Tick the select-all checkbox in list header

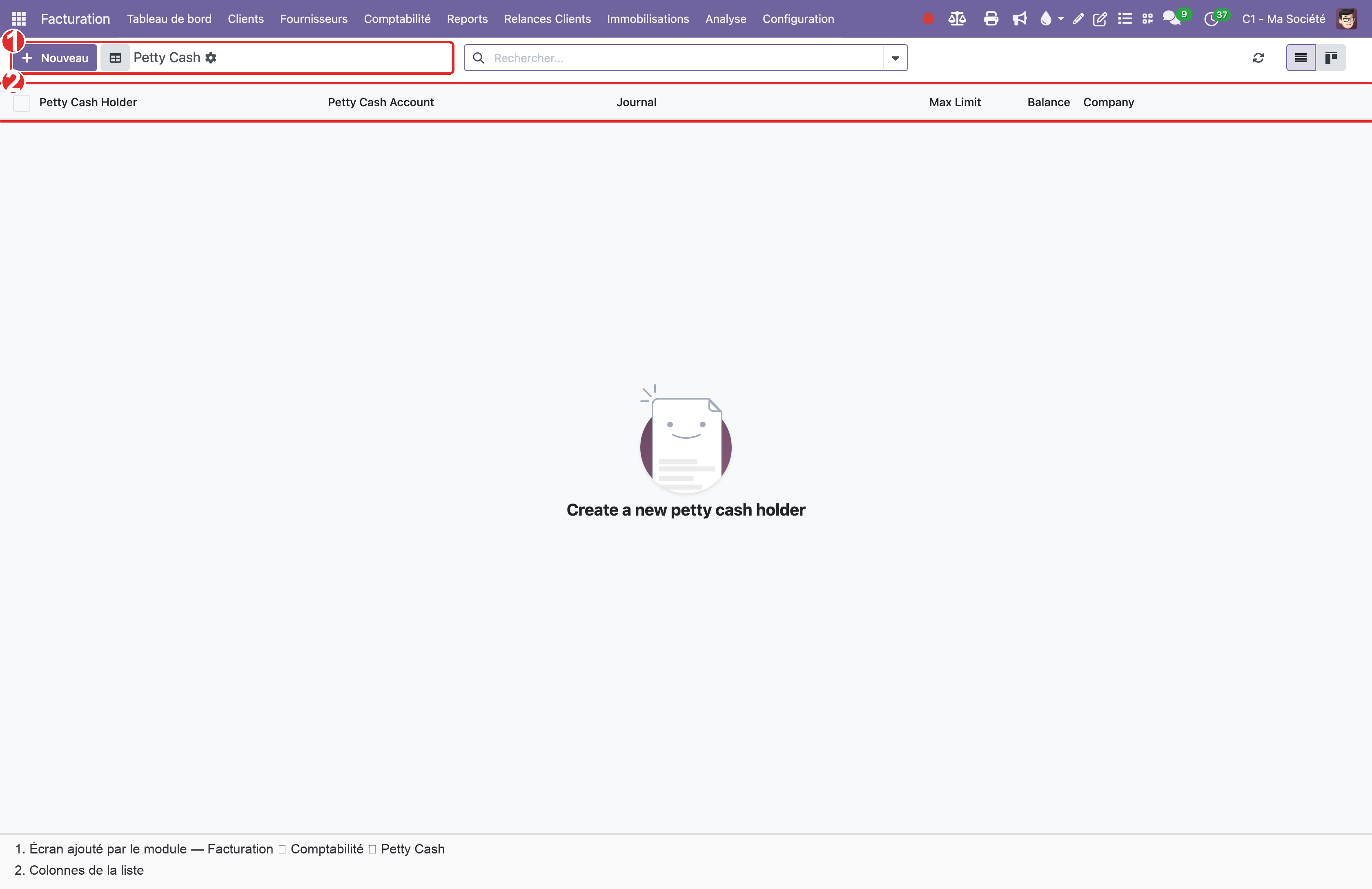(21, 103)
